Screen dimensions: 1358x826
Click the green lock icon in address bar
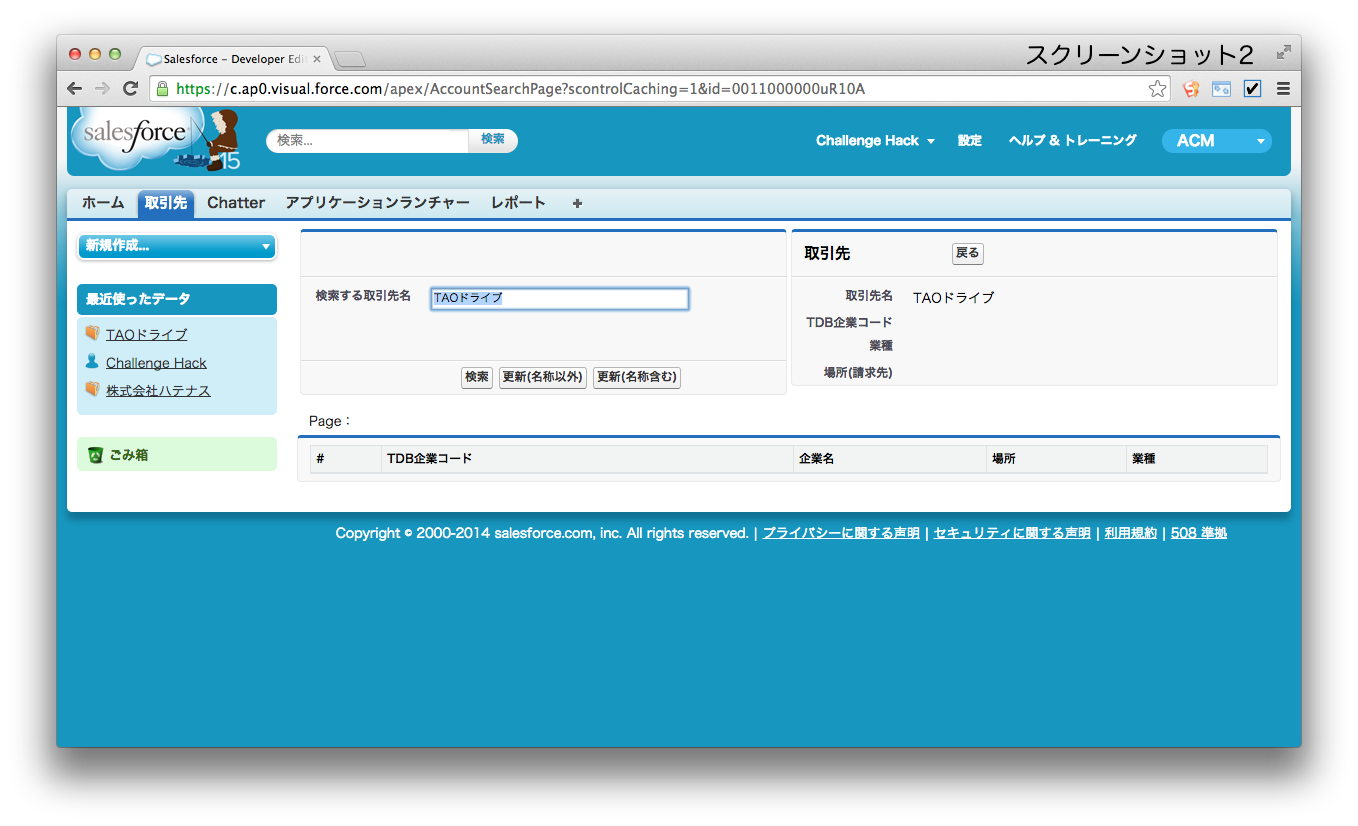pos(163,89)
